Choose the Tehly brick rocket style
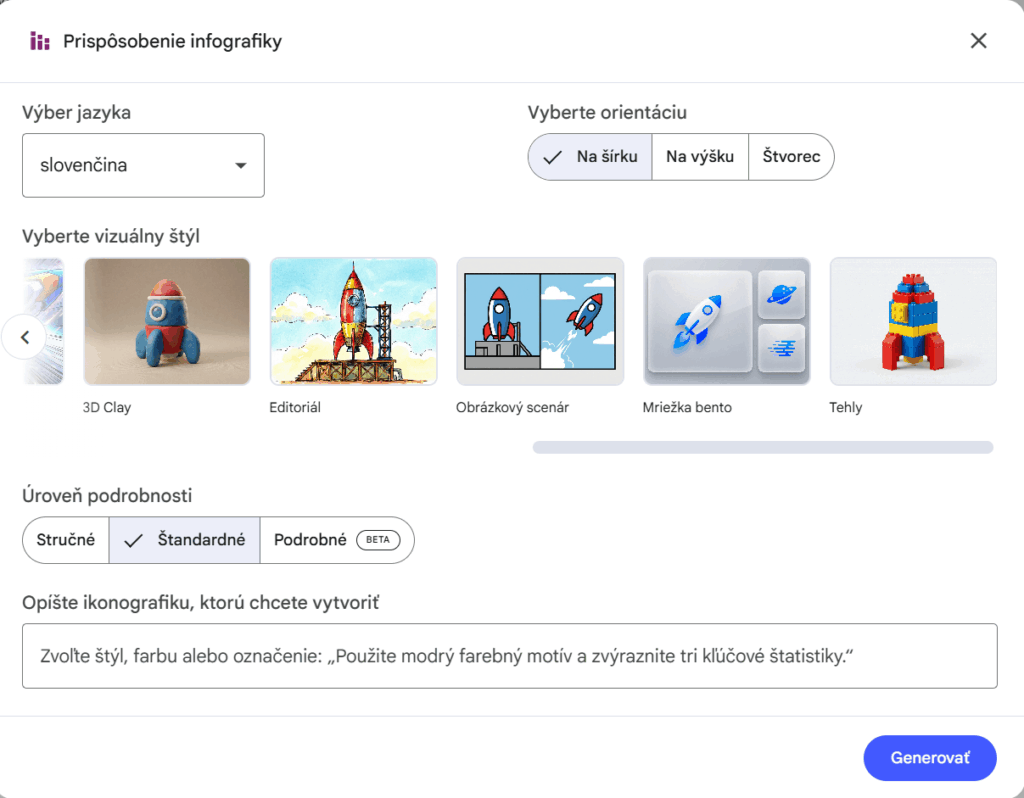The image size is (1024, 798). [x=912, y=321]
